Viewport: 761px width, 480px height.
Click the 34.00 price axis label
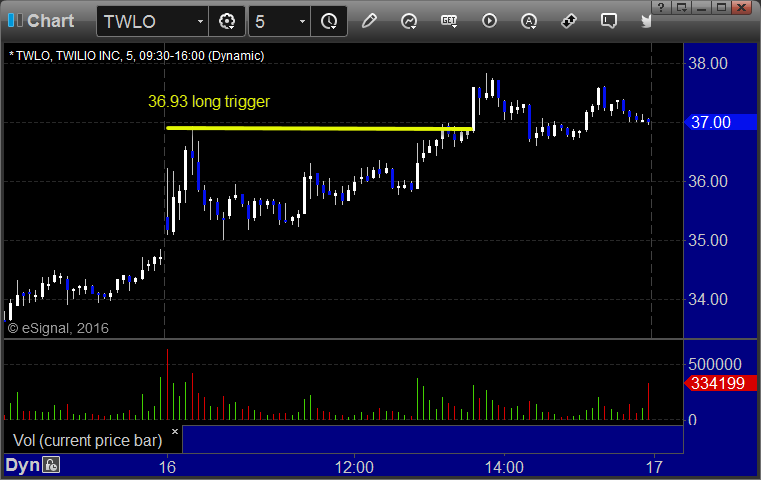coord(708,299)
